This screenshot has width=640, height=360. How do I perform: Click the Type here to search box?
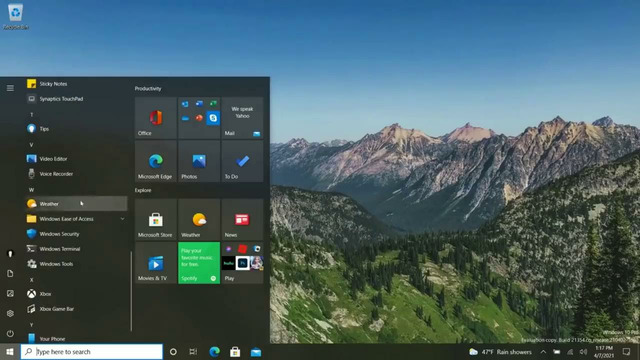click(x=92, y=352)
